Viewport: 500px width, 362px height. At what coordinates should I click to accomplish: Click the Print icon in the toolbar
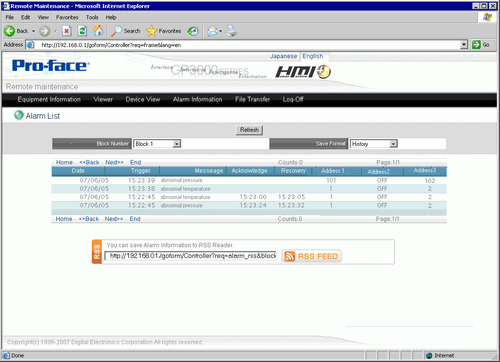(231, 31)
